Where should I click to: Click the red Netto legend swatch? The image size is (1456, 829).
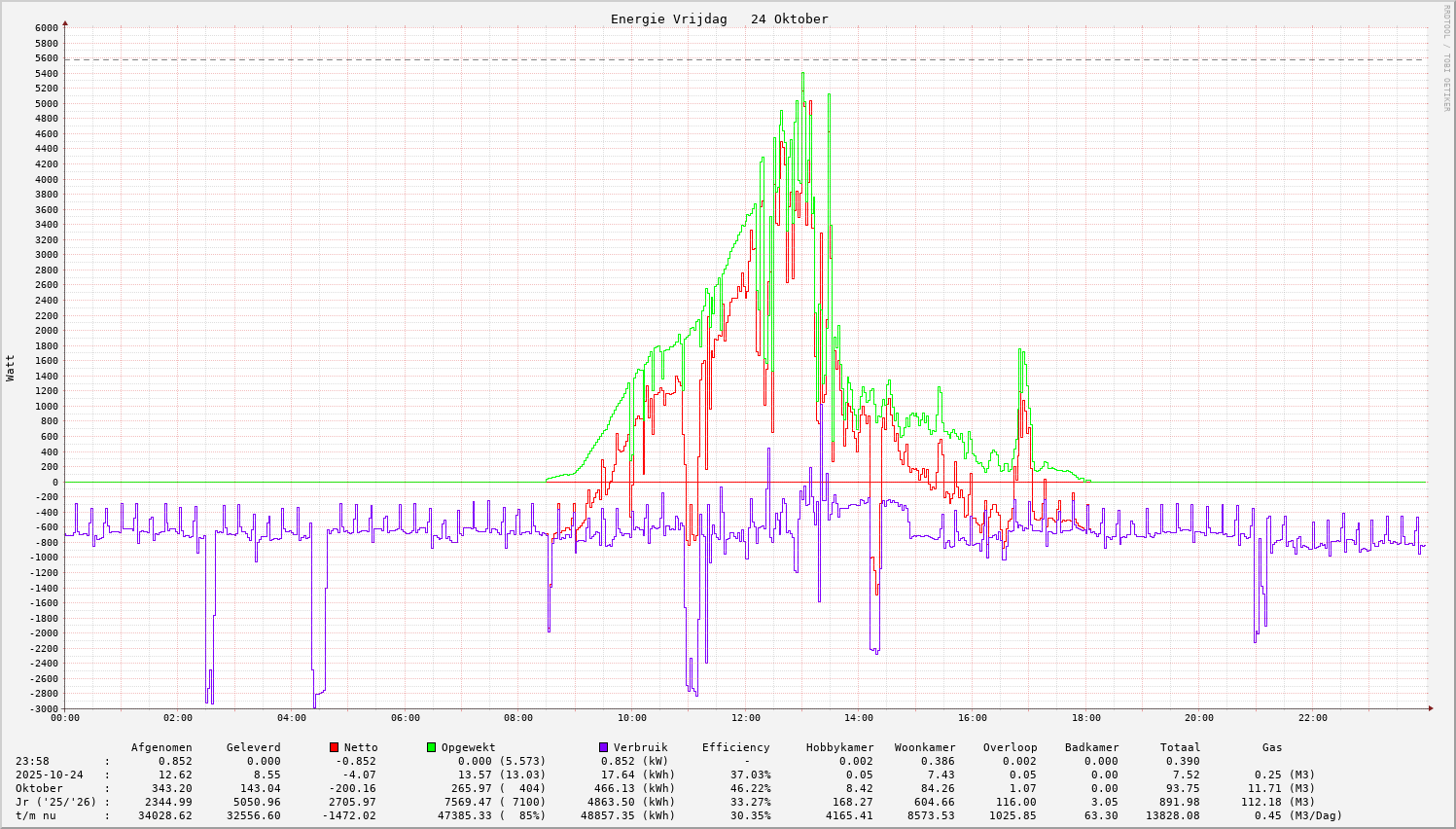(x=335, y=747)
